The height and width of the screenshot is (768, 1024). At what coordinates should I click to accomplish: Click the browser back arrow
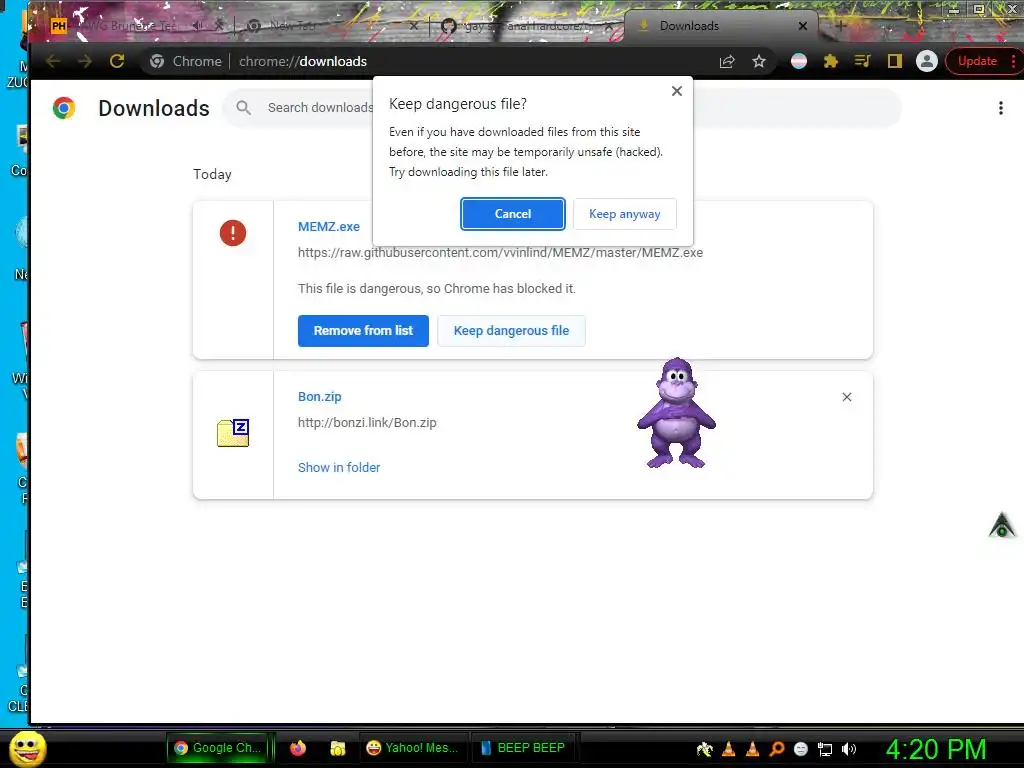pyautogui.click(x=53, y=61)
